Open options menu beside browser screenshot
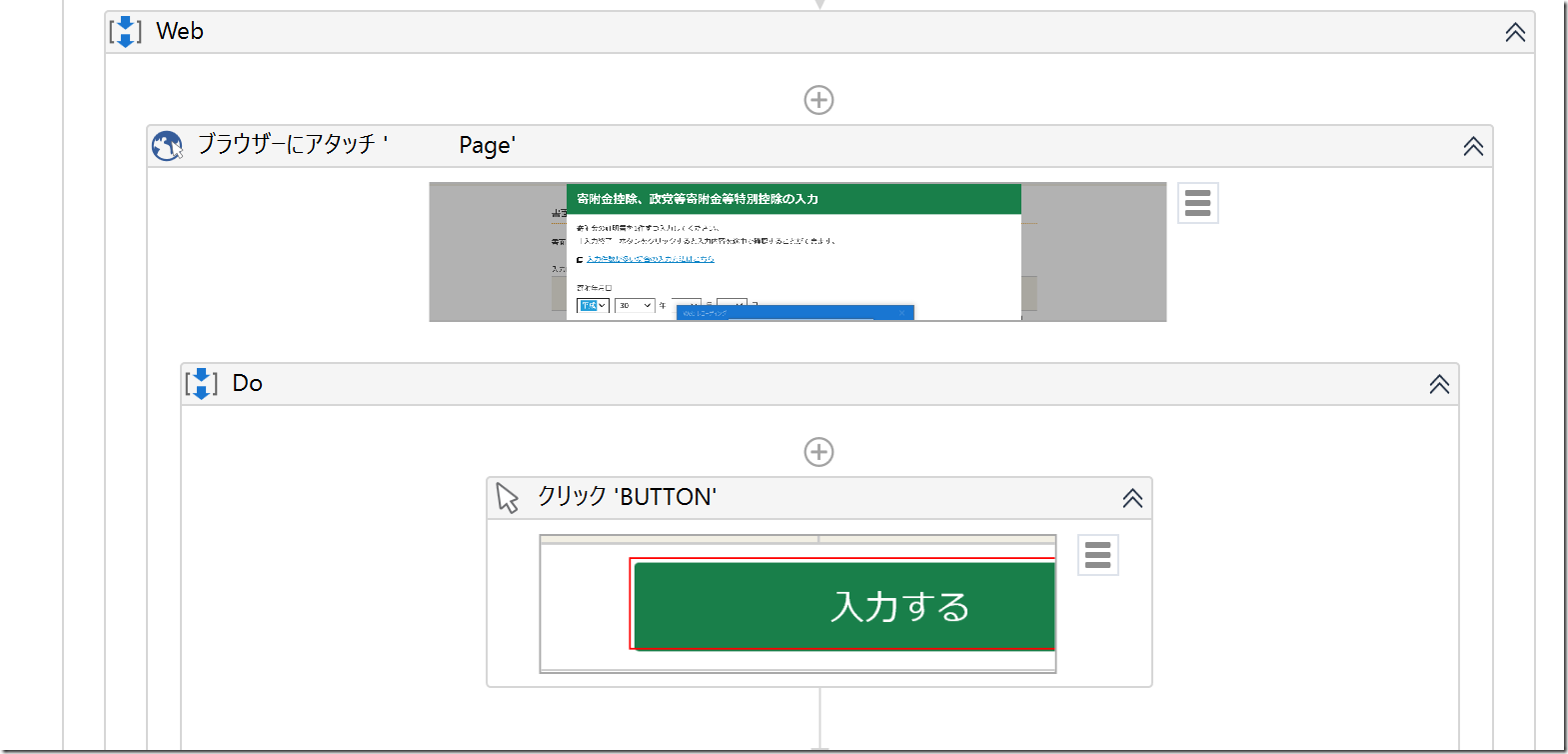 click(x=1197, y=203)
